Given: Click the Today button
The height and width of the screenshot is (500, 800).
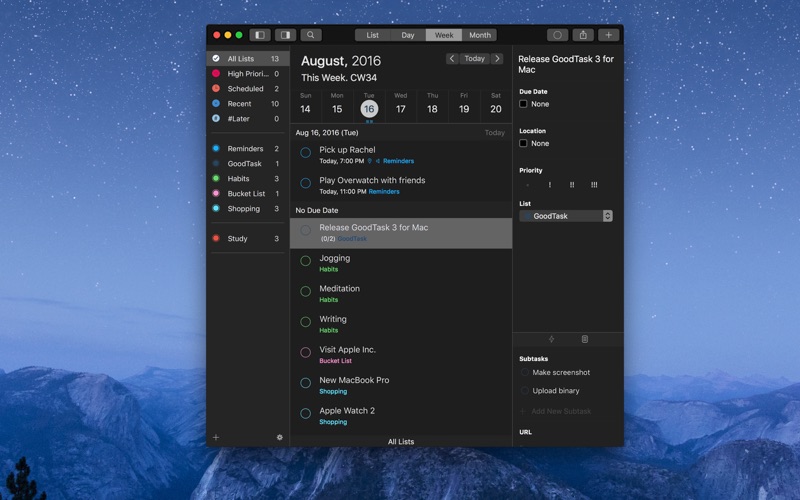Looking at the screenshot, I should 474,59.
